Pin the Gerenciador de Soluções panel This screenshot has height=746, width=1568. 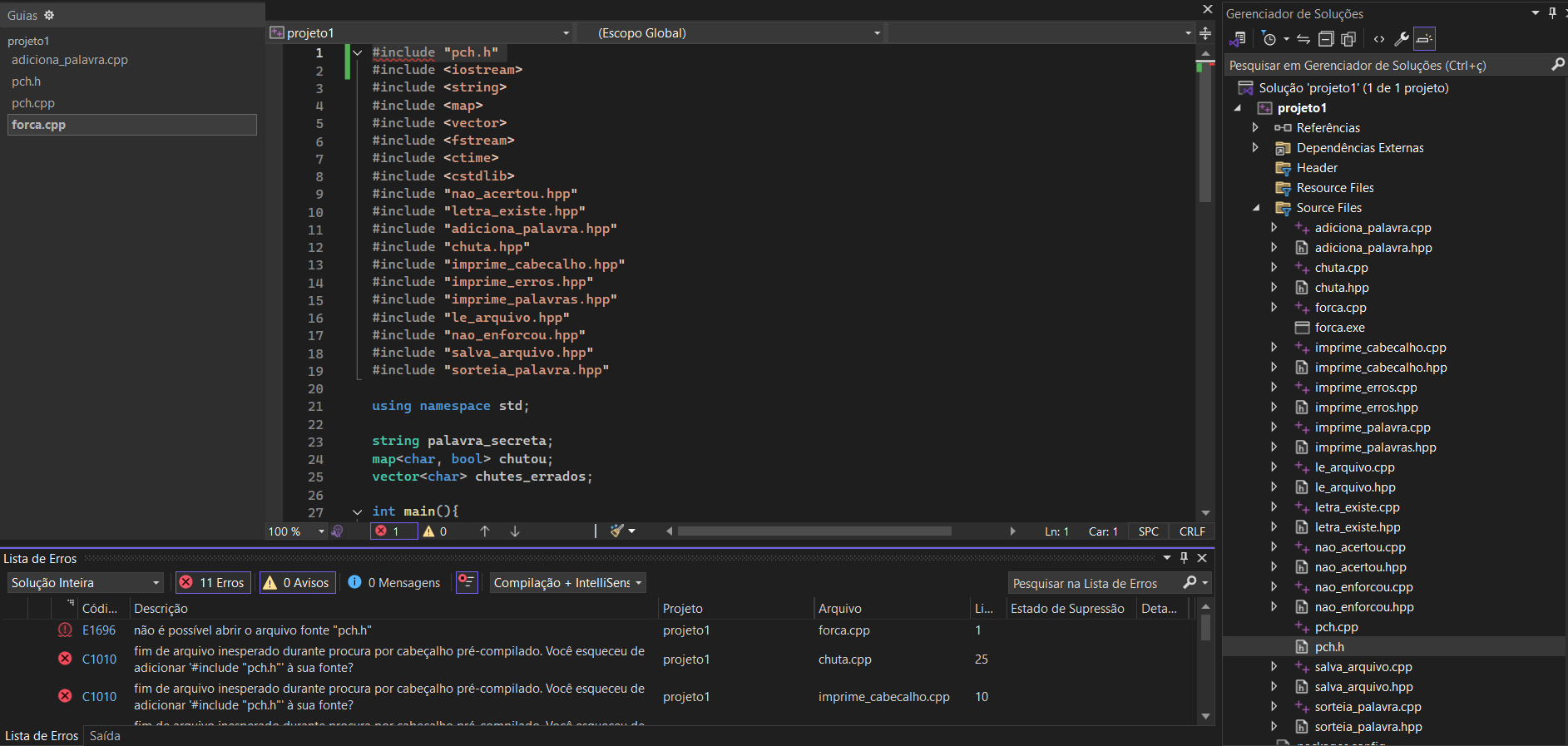pos(1552,12)
